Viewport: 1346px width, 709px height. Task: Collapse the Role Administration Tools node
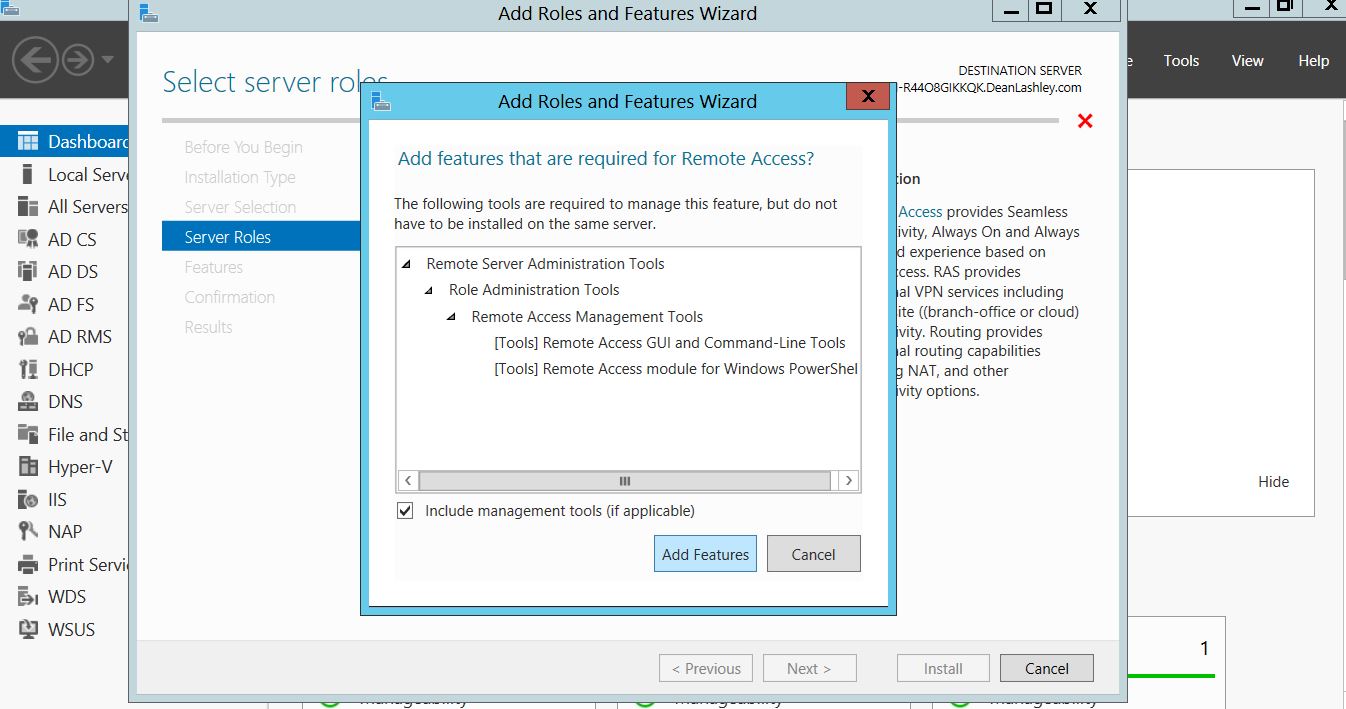pyautogui.click(x=428, y=291)
